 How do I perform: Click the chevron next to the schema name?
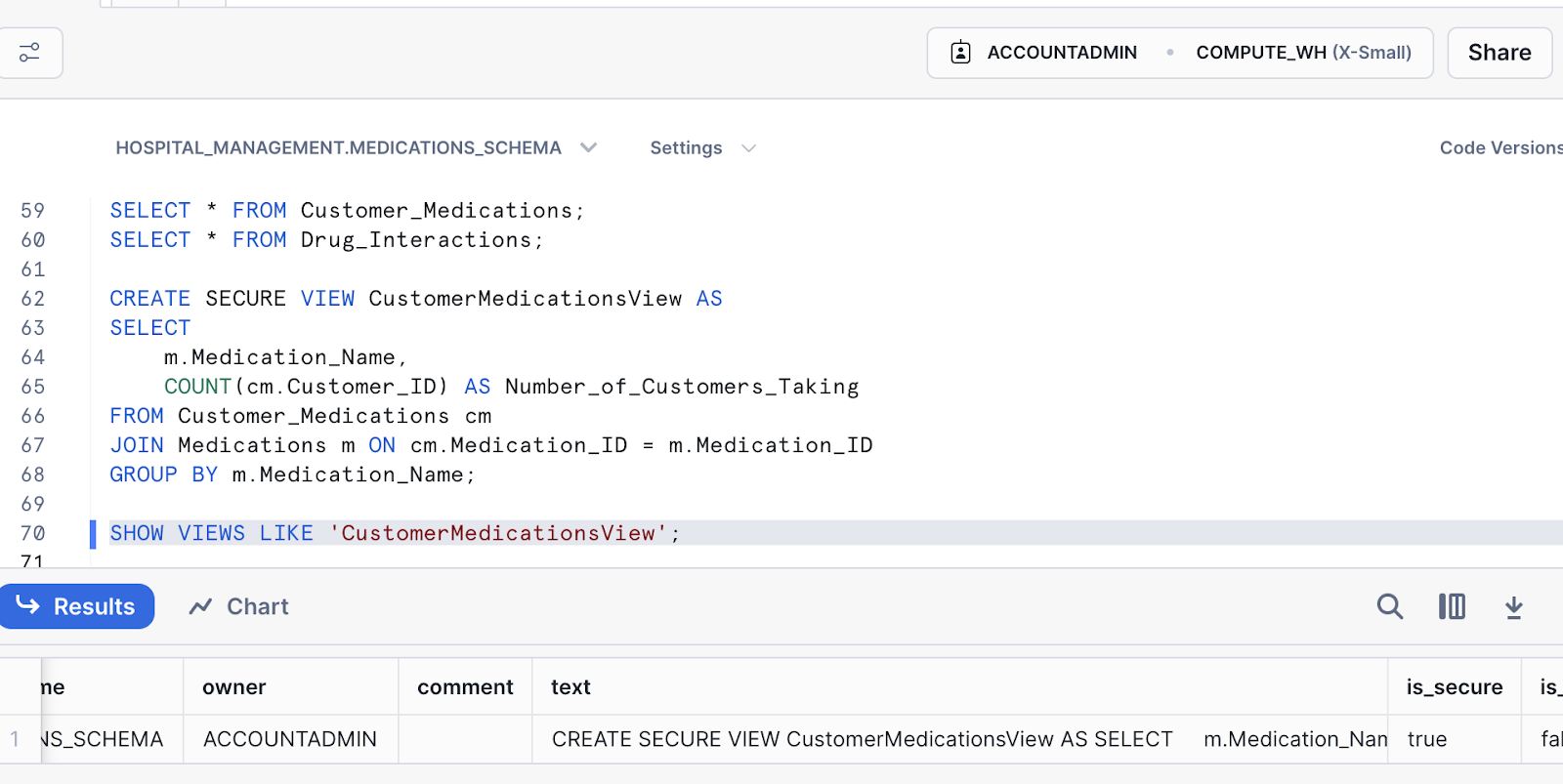tap(588, 147)
